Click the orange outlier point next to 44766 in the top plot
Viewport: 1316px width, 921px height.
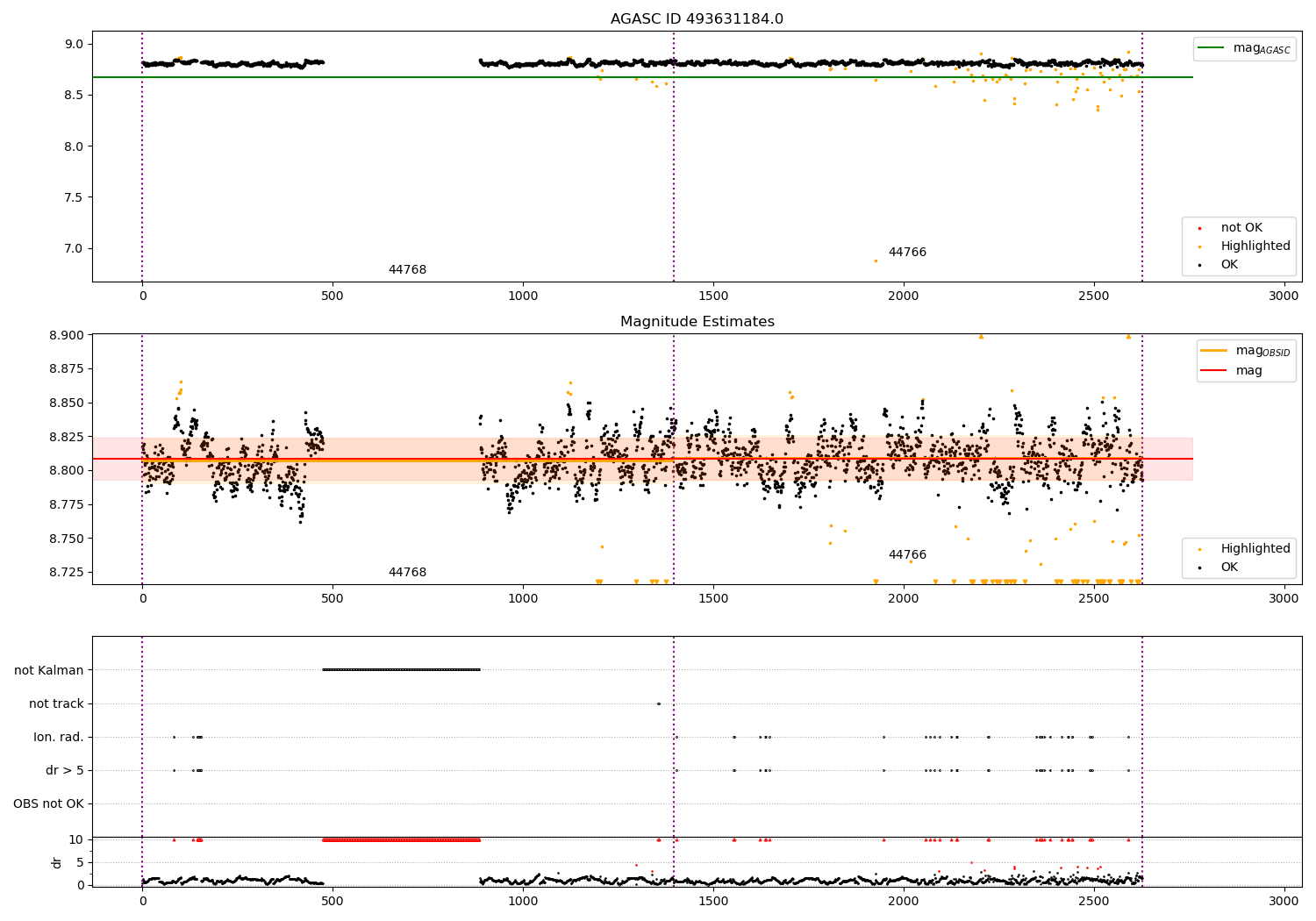875,261
